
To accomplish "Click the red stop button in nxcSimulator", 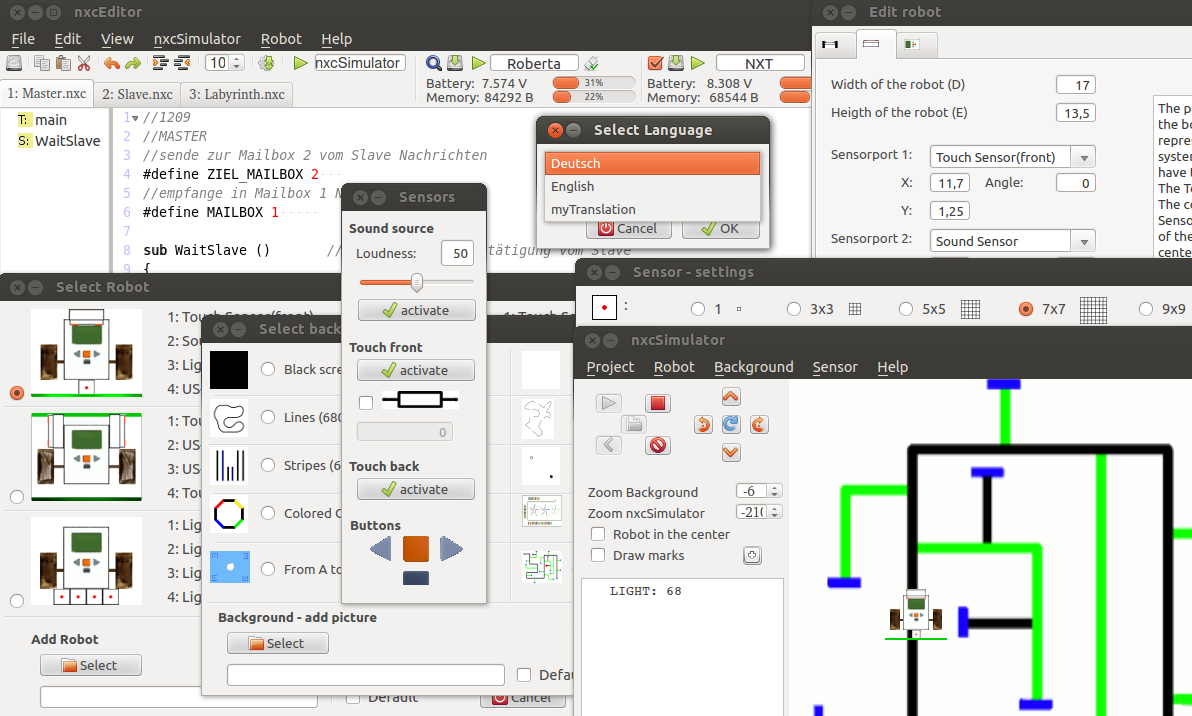I will [x=657, y=403].
